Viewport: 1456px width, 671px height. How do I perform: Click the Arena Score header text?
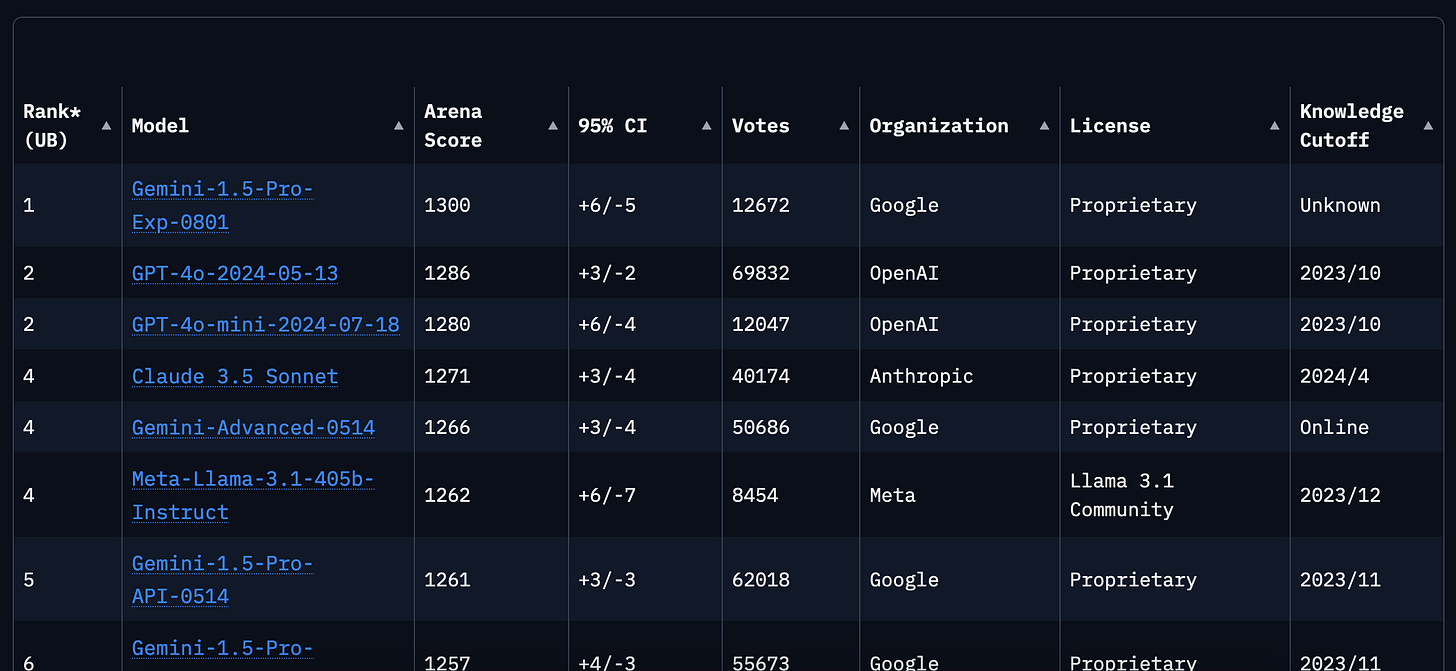tap(453, 126)
